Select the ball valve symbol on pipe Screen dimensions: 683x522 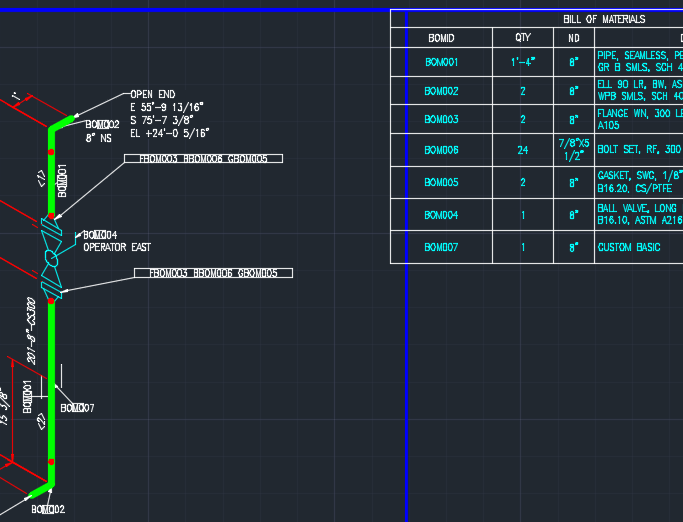pos(51,258)
